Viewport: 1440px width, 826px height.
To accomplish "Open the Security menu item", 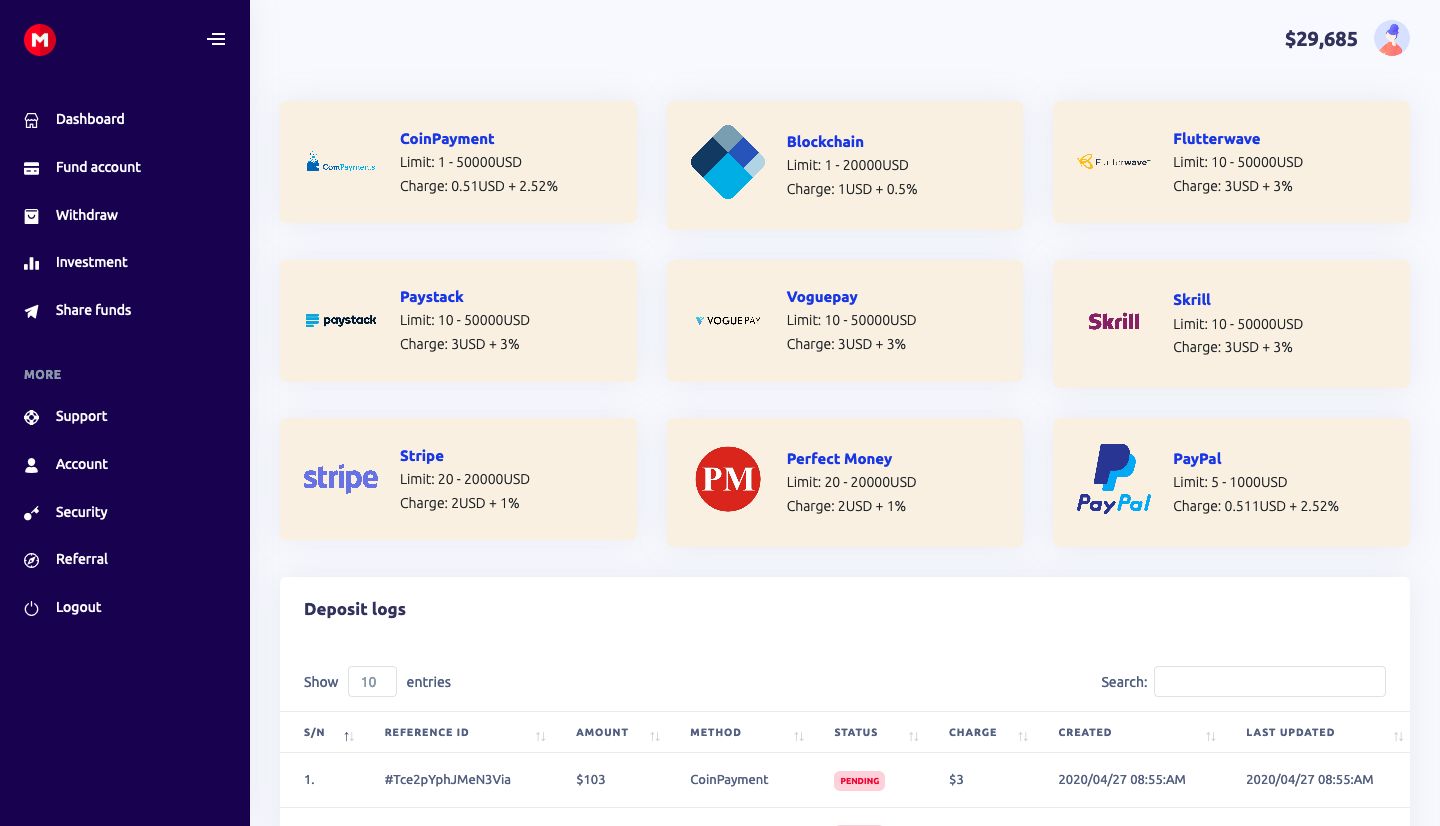I will coord(82,512).
